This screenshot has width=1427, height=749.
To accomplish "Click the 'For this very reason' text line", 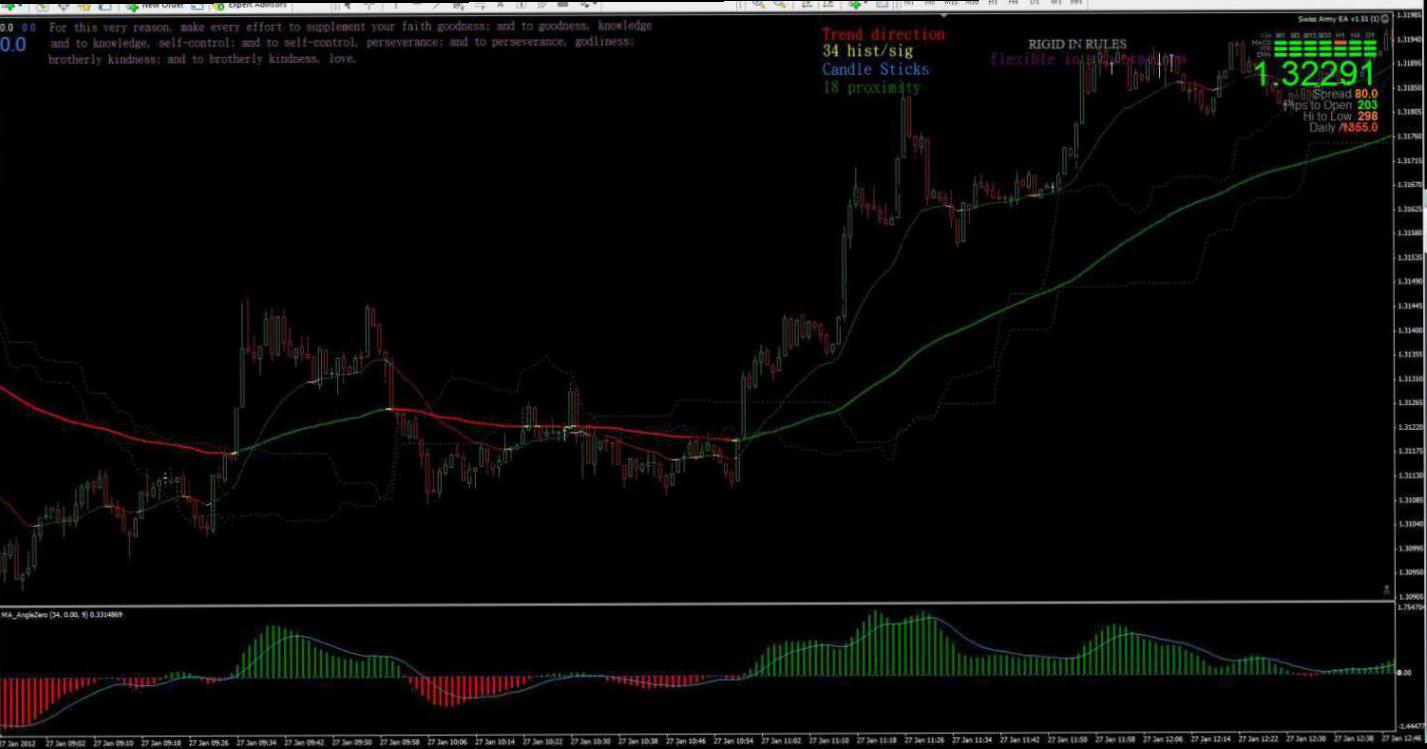I will click(350, 26).
